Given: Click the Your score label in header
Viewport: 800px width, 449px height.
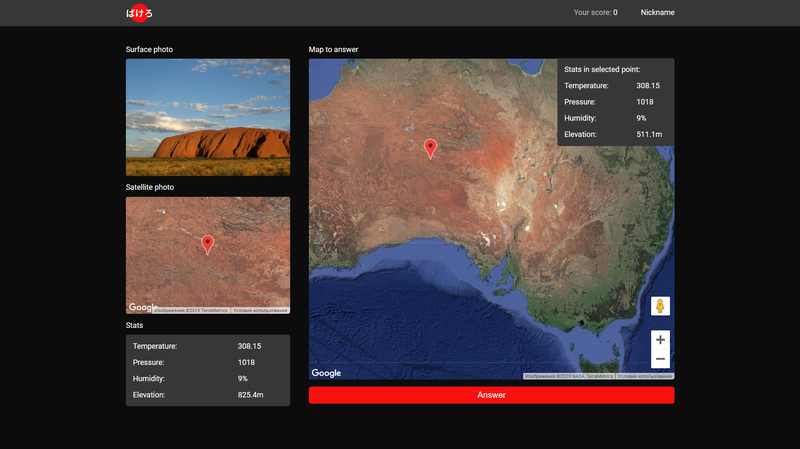Looking at the screenshot, I should coord(595,13).
